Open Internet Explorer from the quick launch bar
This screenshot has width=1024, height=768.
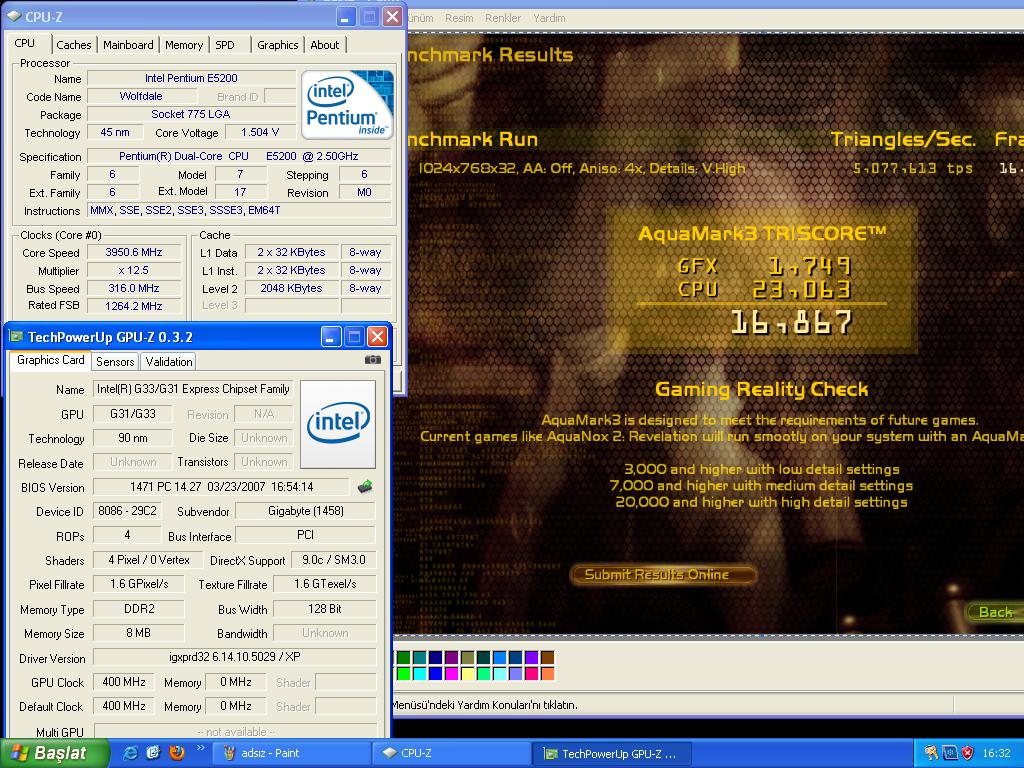pyautogui.click(x=131, y=753)
